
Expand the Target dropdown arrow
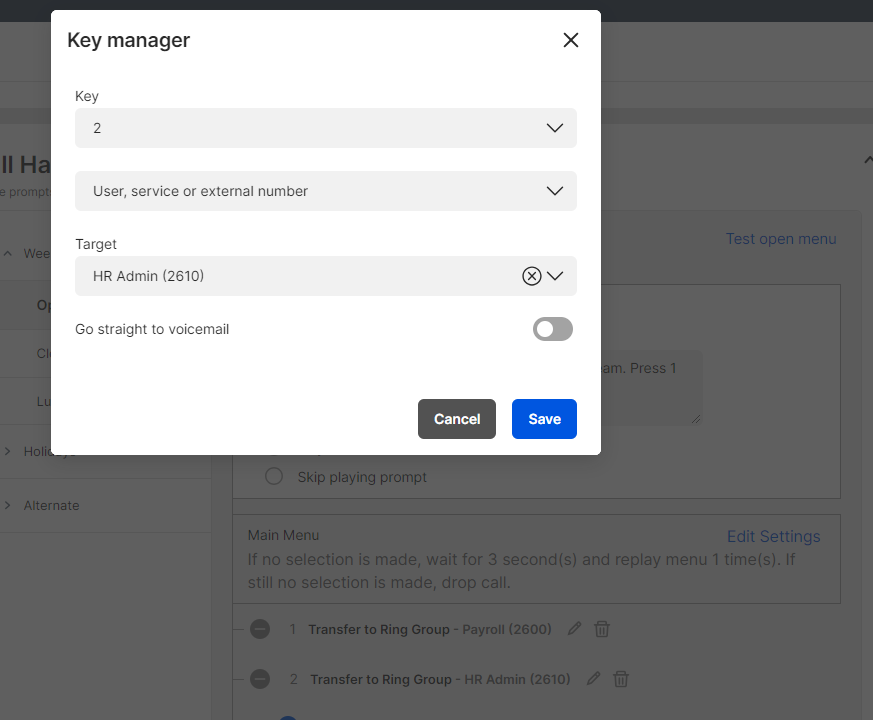tap(556, 276)
